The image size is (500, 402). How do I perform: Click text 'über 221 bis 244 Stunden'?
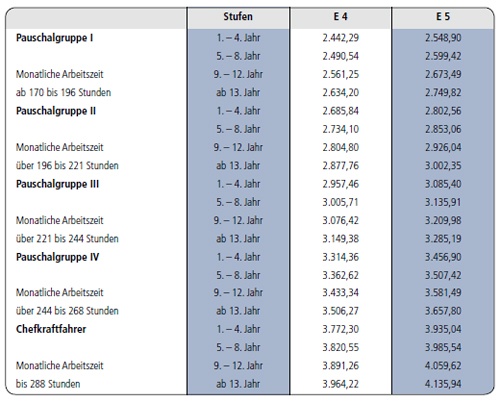67,239
